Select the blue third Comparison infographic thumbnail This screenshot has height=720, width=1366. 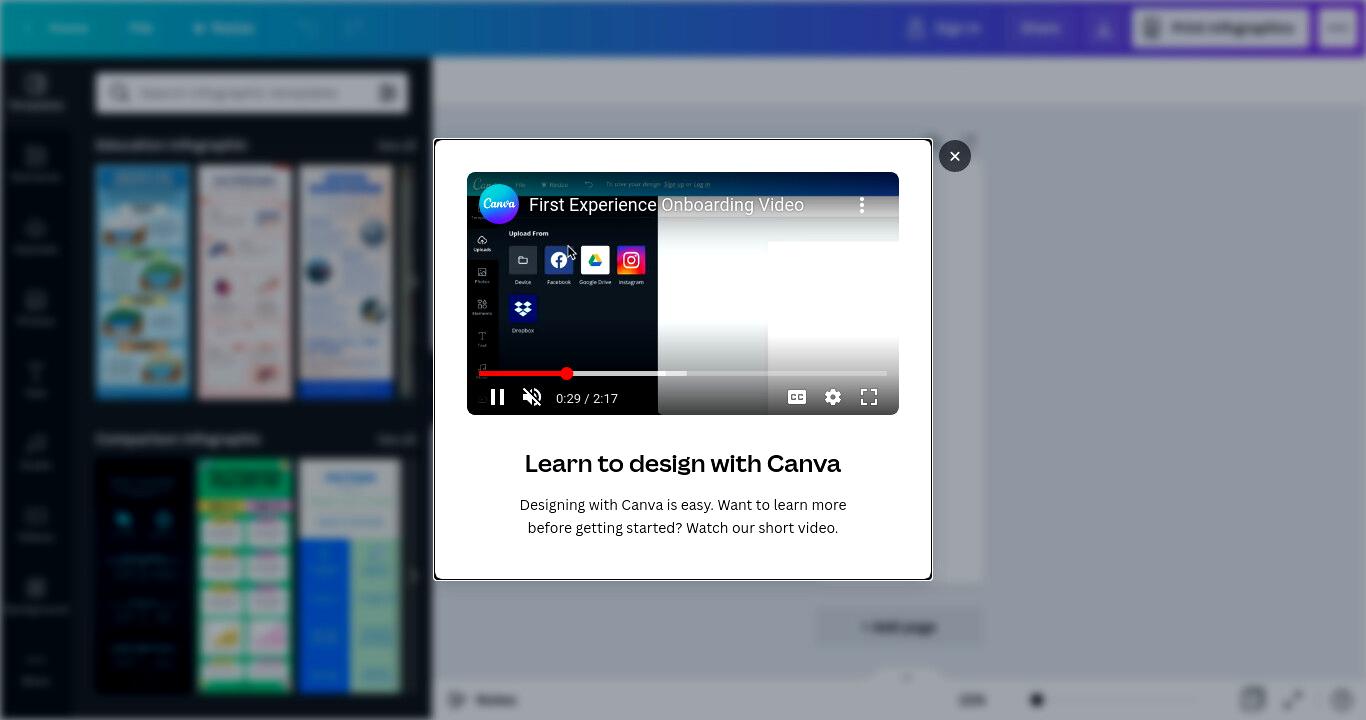tap(349, 576)
